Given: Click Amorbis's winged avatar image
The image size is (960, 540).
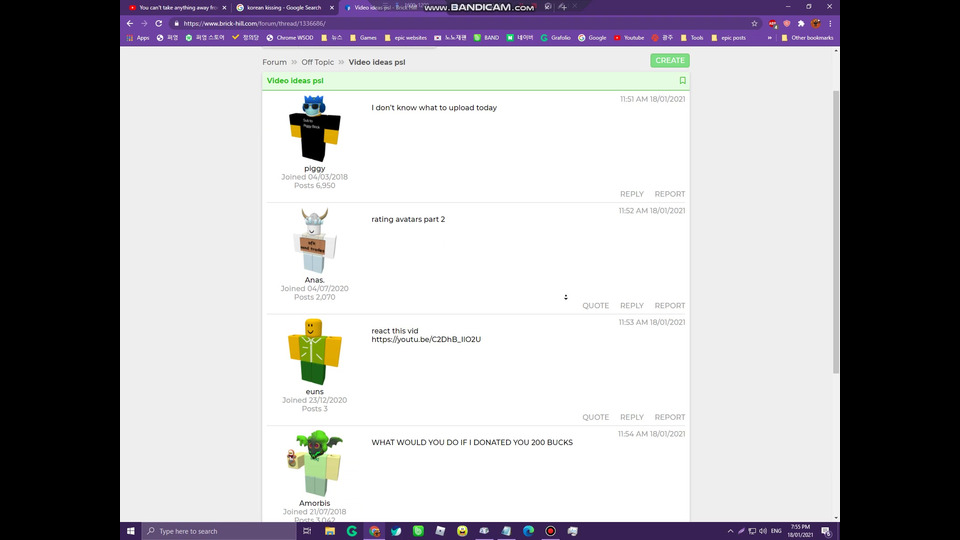Looking at the screenshot, I should point(314,463).
